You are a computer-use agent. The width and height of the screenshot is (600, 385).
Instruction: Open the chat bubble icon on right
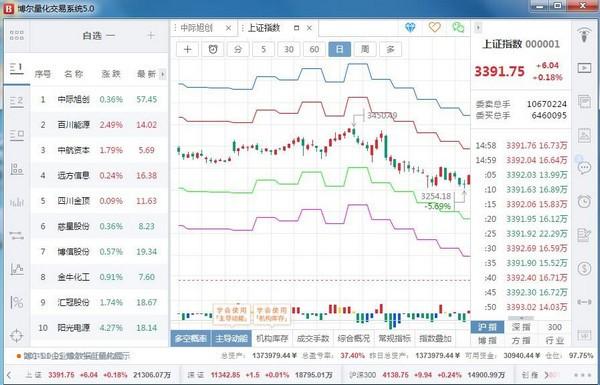(584, 167)
